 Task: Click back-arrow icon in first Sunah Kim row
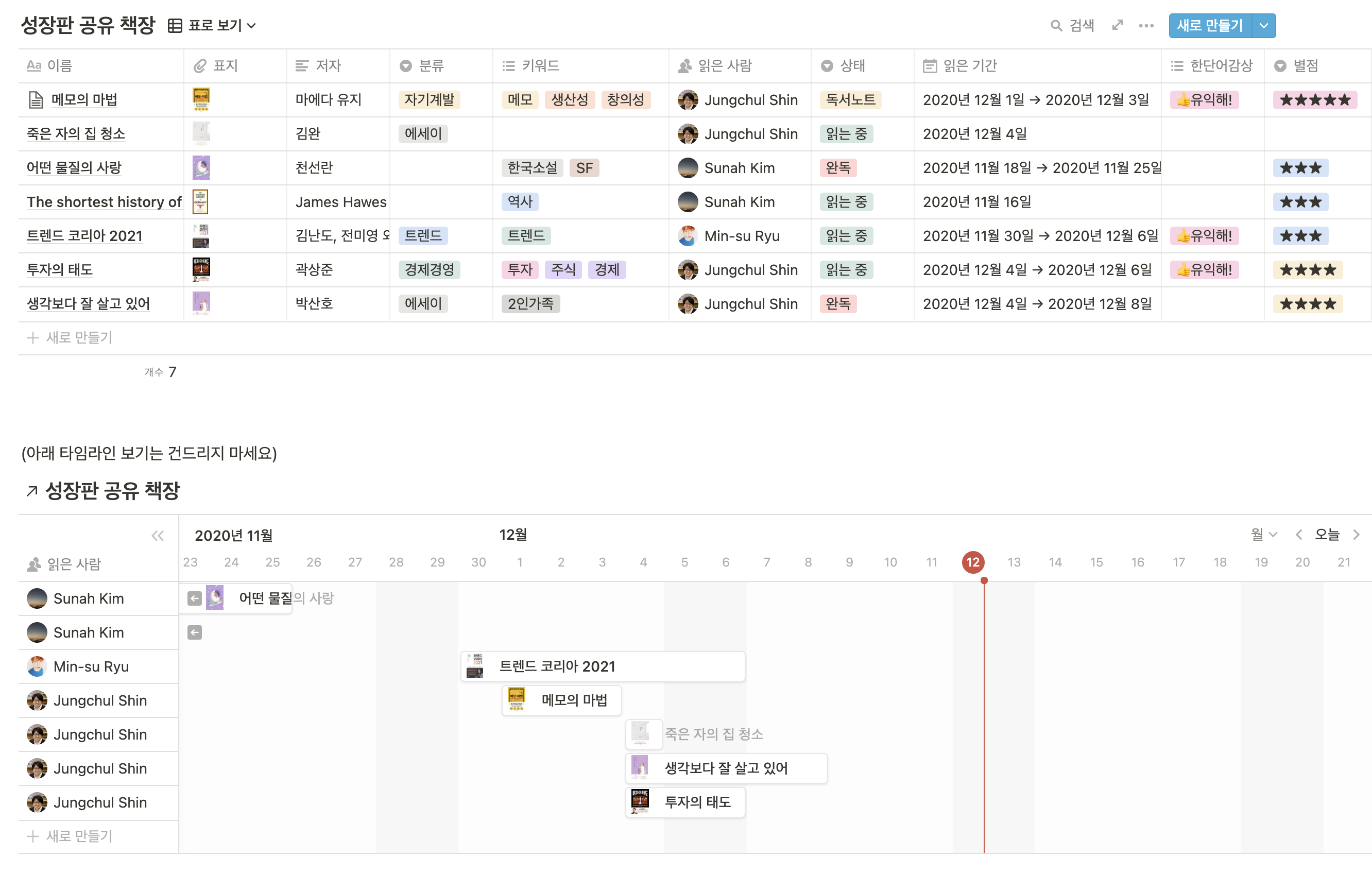[195, 598]
